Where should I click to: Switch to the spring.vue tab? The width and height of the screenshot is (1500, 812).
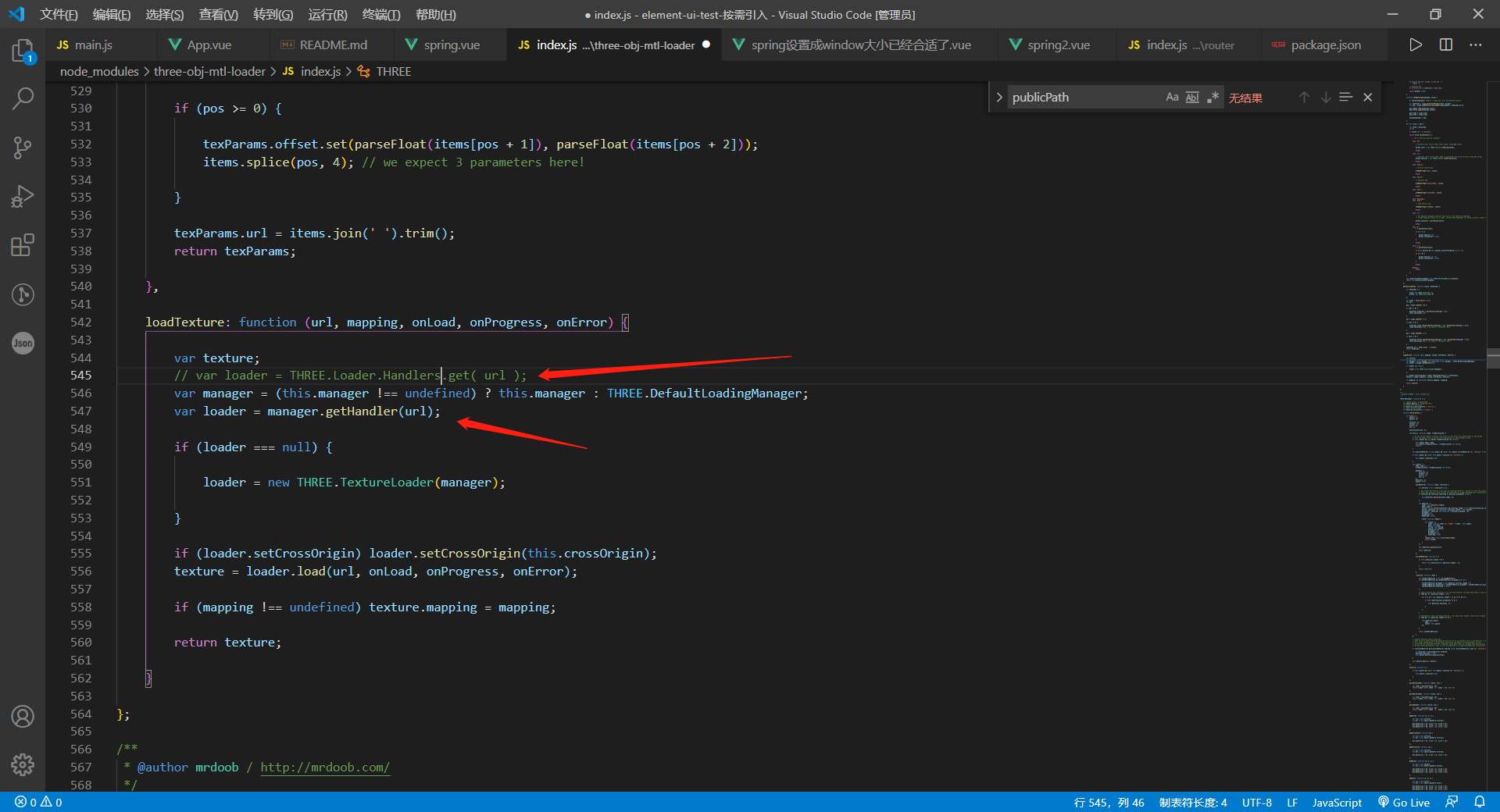450,45
